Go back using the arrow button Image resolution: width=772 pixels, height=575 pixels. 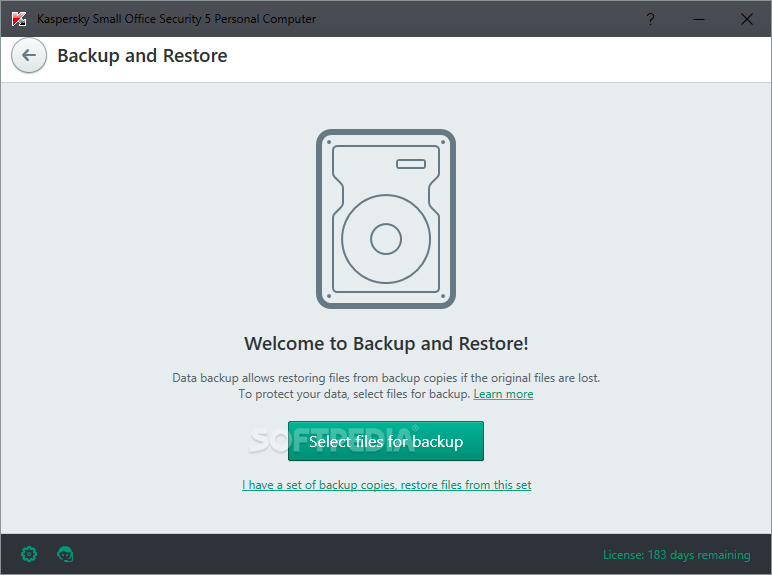pyautogui.click(x=29, y=56)
